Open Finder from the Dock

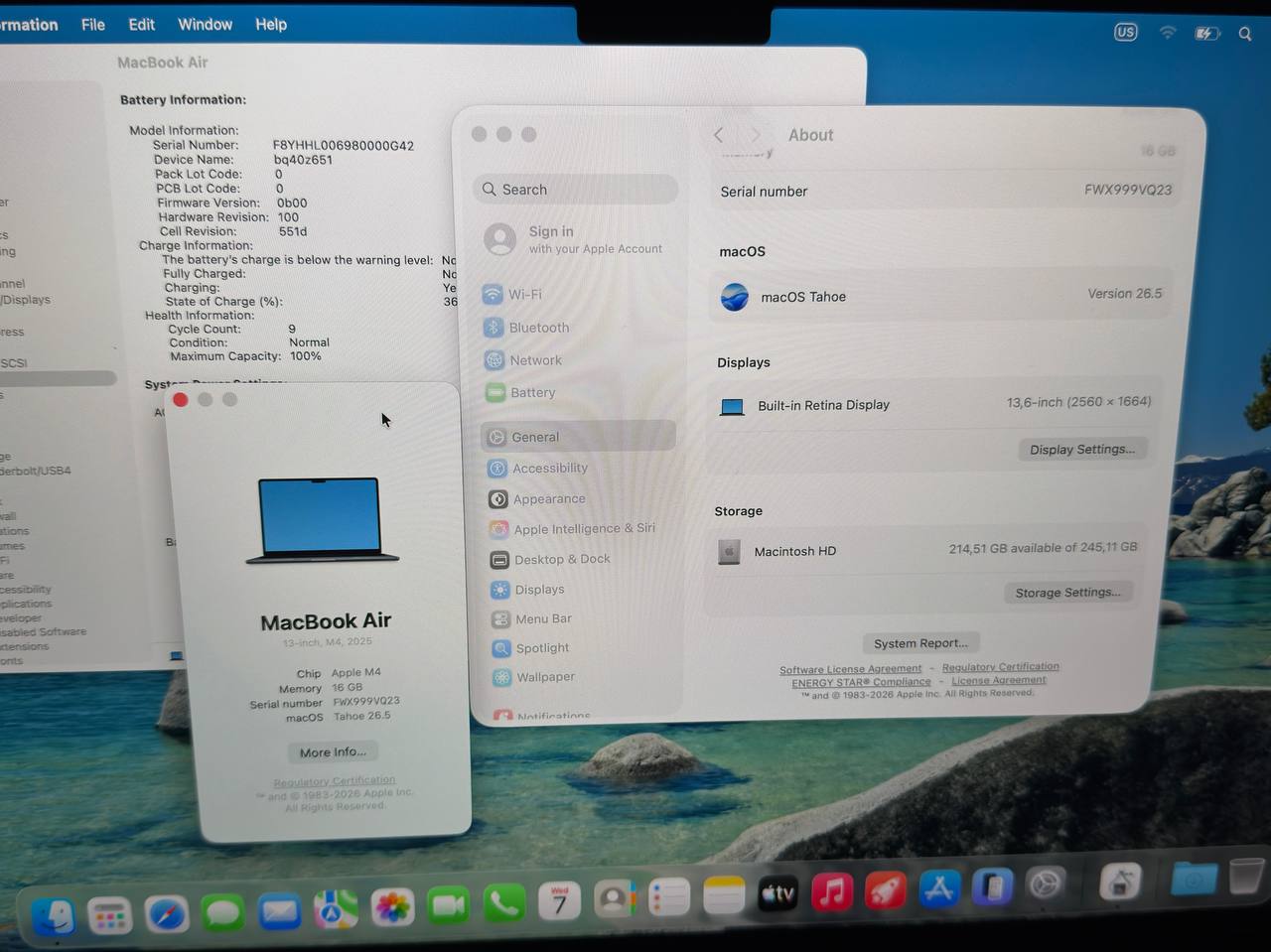tap(54, 915)
